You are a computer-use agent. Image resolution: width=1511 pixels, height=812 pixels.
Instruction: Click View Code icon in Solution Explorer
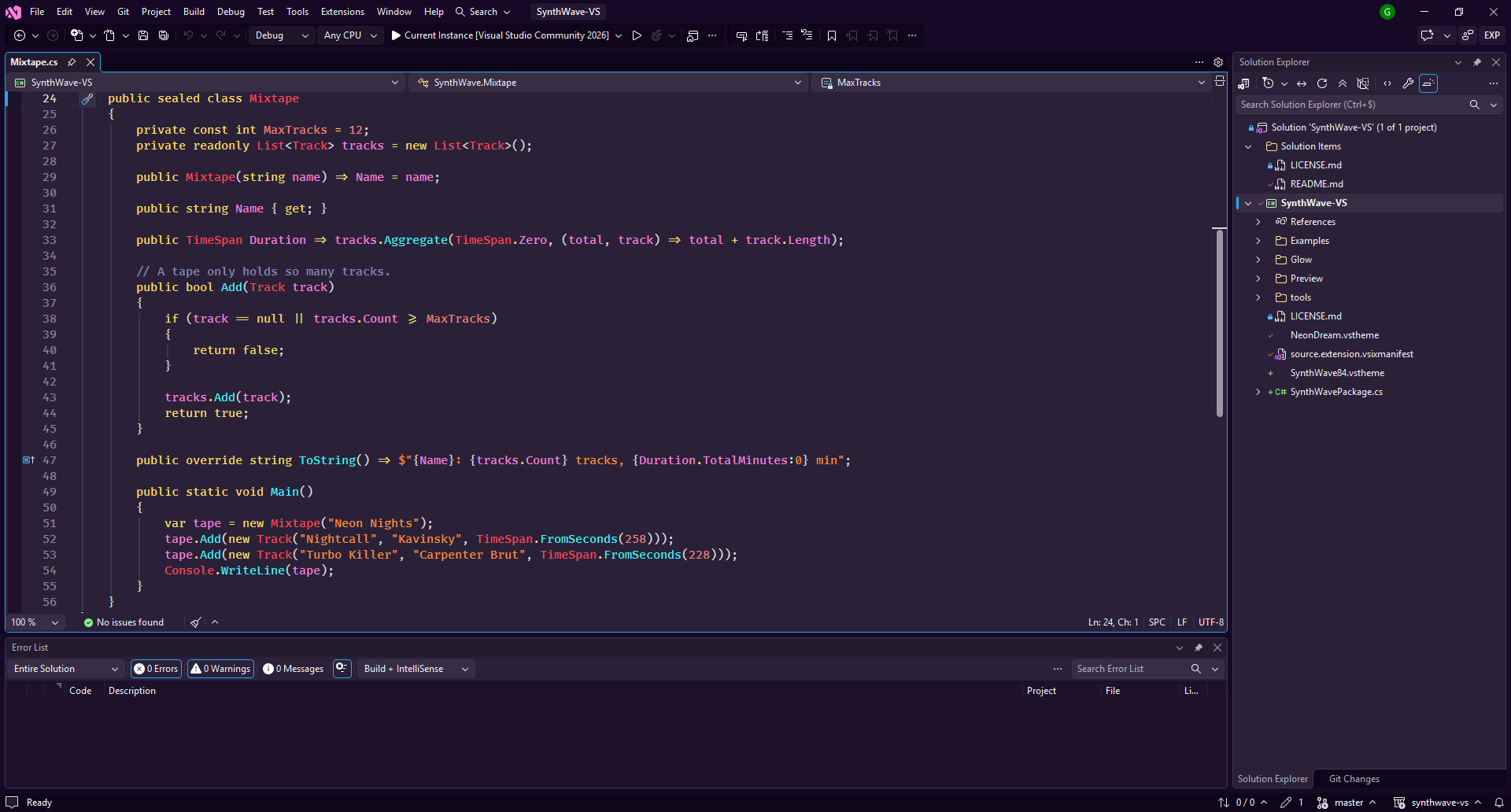pyautogui.click(x=1387, y=83)
